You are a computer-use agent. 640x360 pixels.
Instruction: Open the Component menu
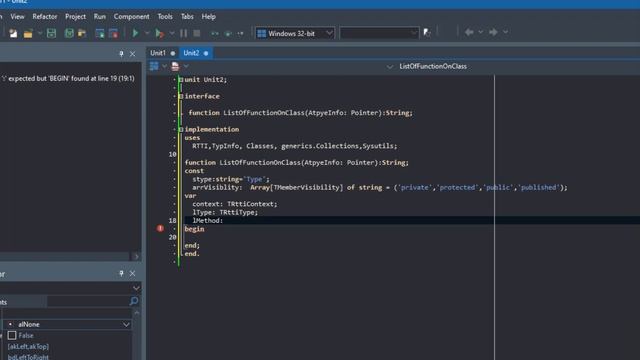pyautogui.click(x=131, y=17)
